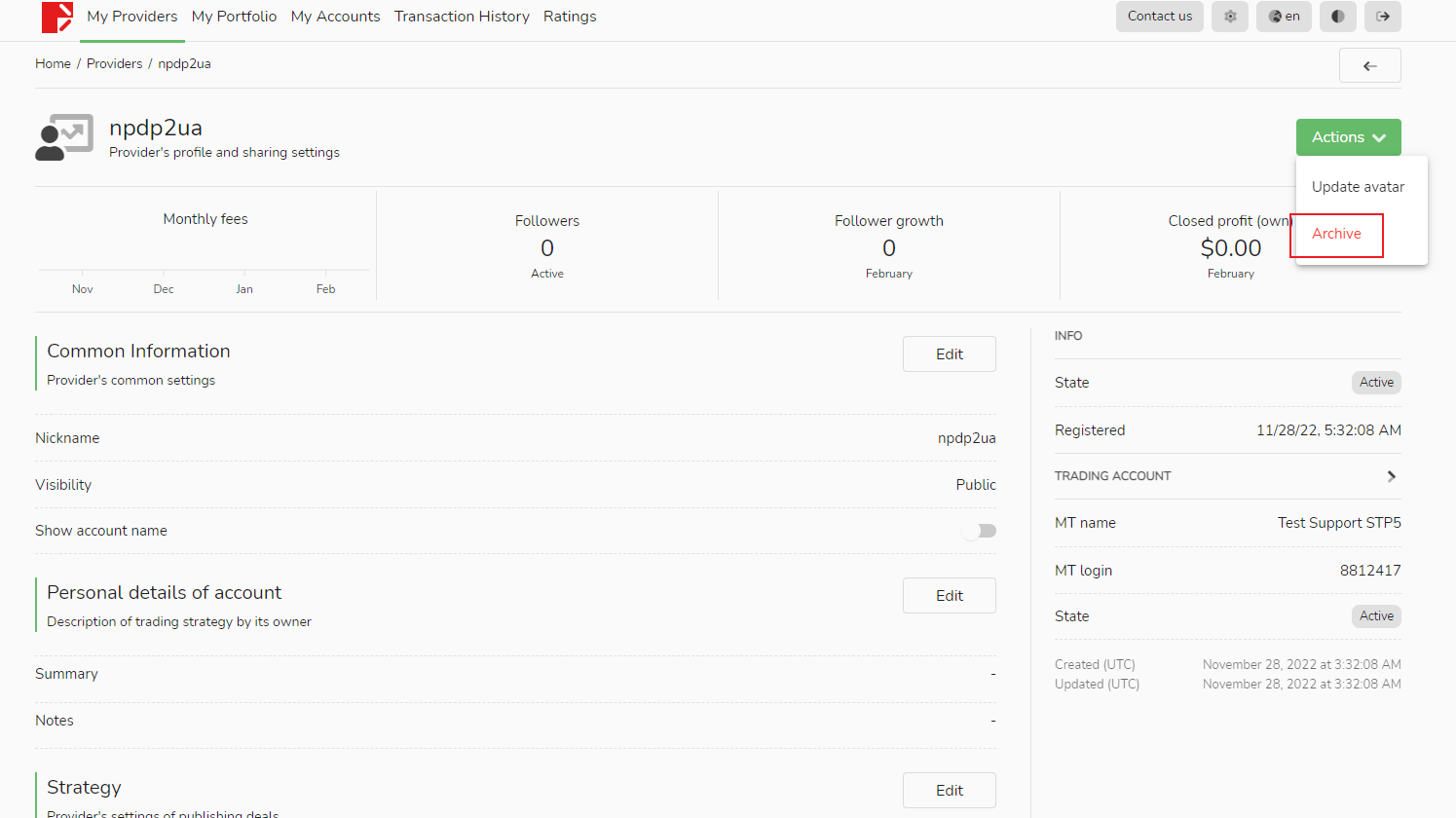Select Update avatar from Actions menu

click(x=1358, y=187)
